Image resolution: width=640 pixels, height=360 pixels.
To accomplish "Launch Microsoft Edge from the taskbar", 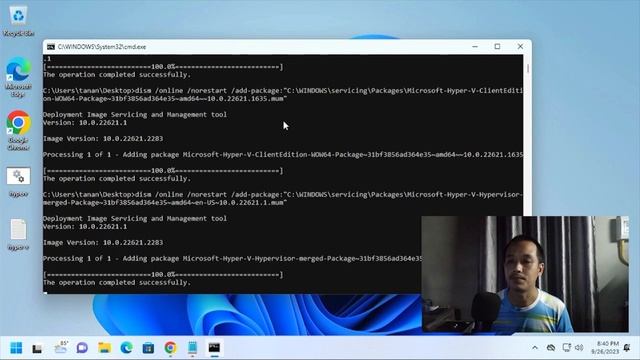I will [127, 348].
